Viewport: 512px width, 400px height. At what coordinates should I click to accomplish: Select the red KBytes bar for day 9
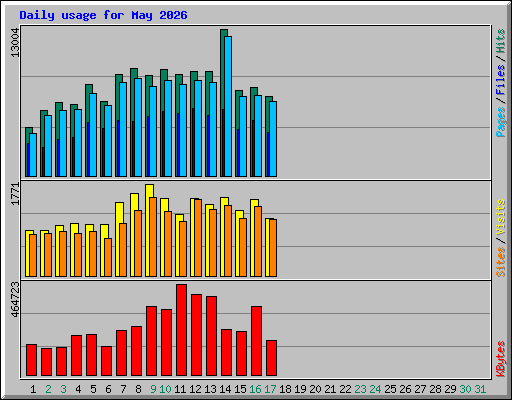click(151, 341)
